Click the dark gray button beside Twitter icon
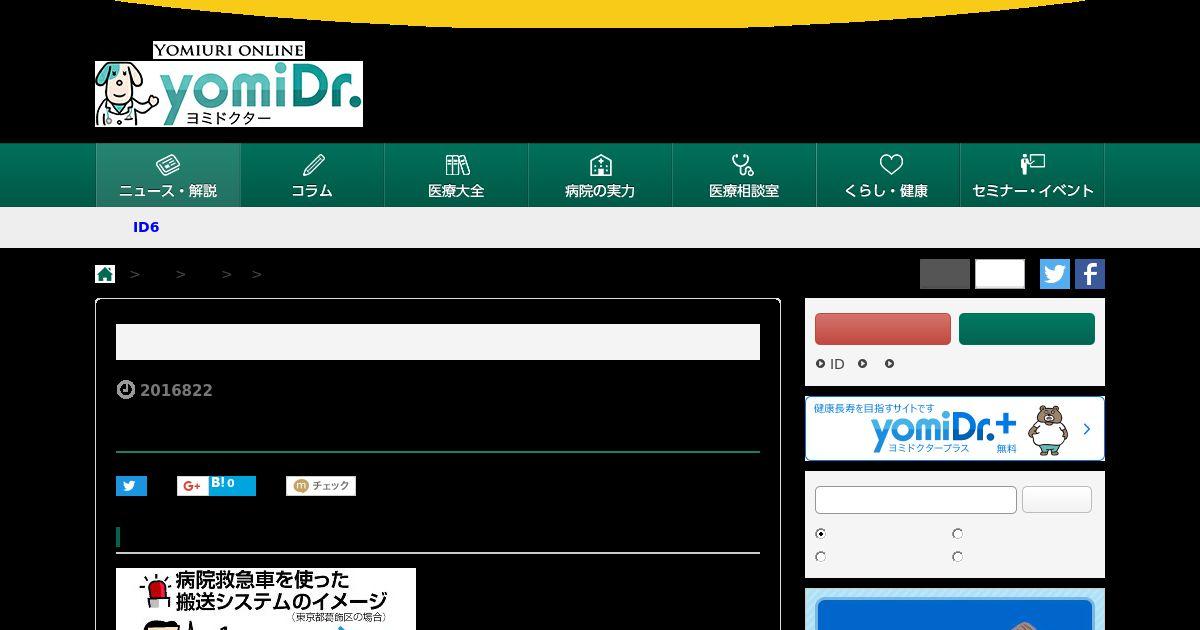This screenshot has height=630, width=1200. (x=945, y=274)
